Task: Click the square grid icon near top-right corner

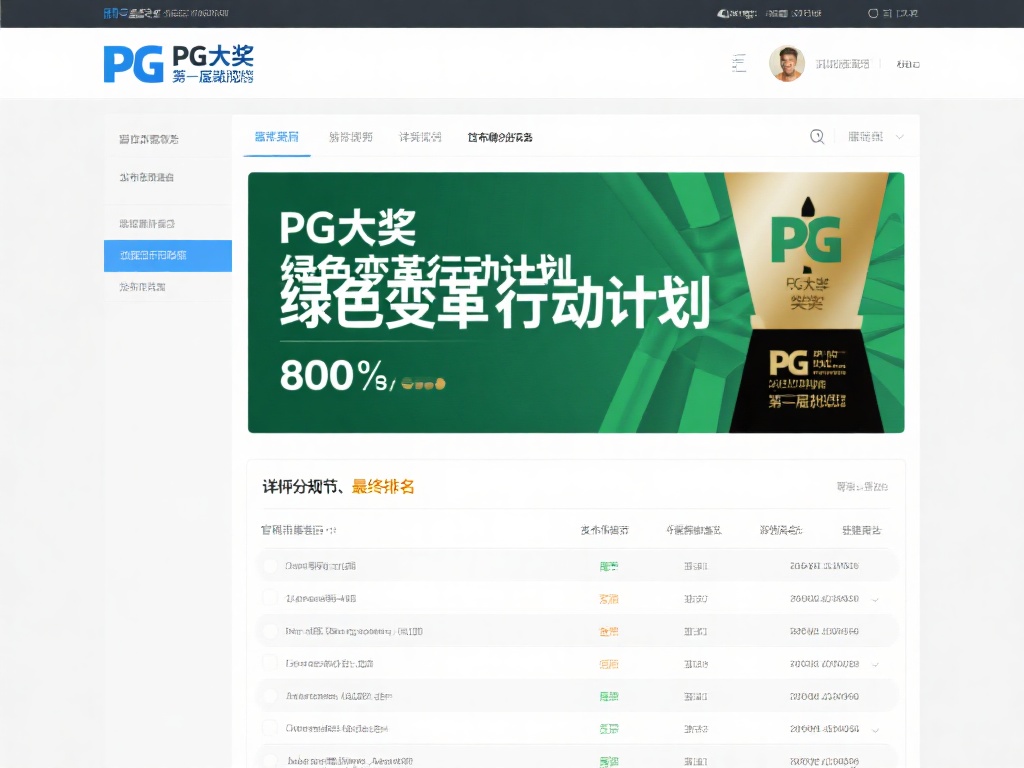Action: pos(885,13)
